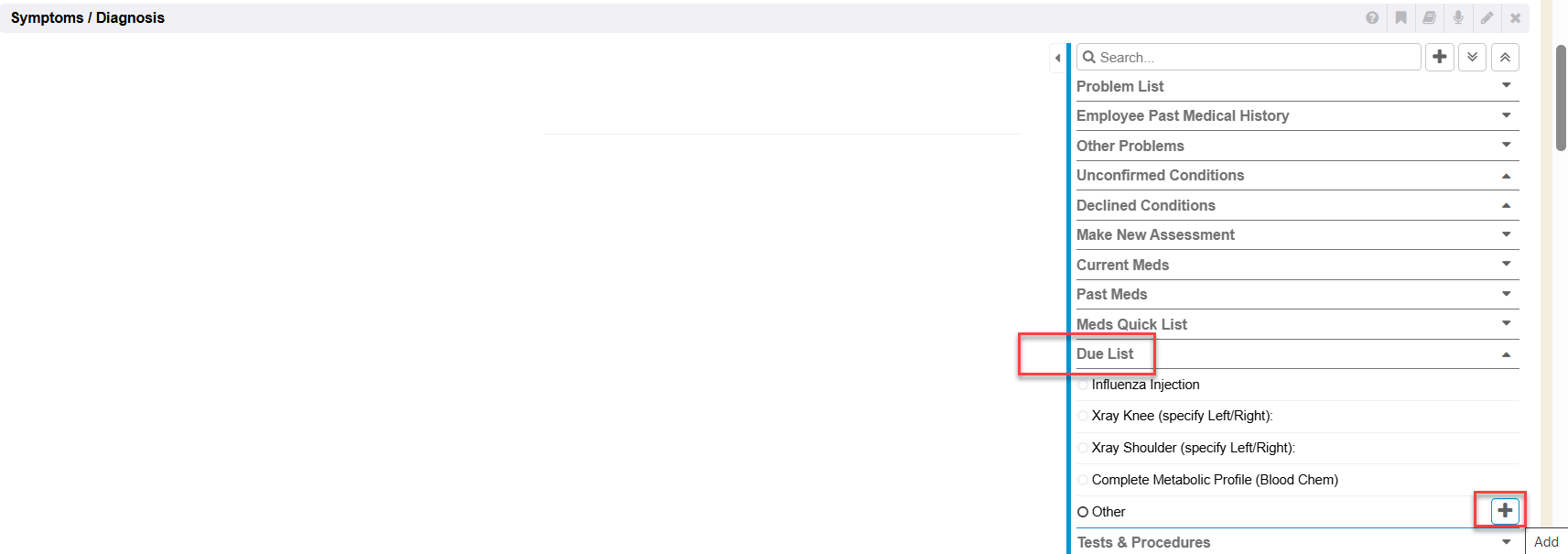This screenshot has width=1568, height=554.
Task: Collapse the Due List section arrow
Action: [1506, 354]
